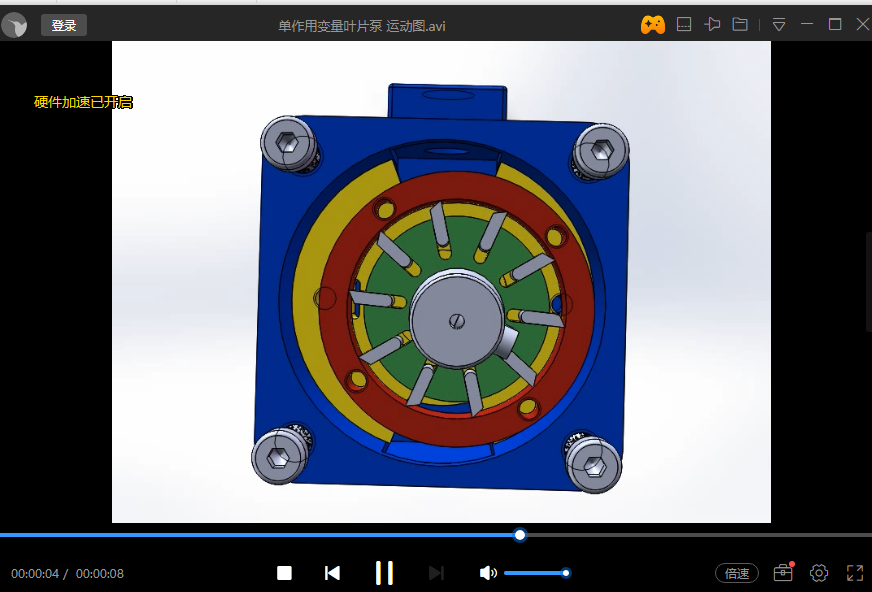Adjust the volume slider
The image size is (872, 592).
tap(537, 573)
